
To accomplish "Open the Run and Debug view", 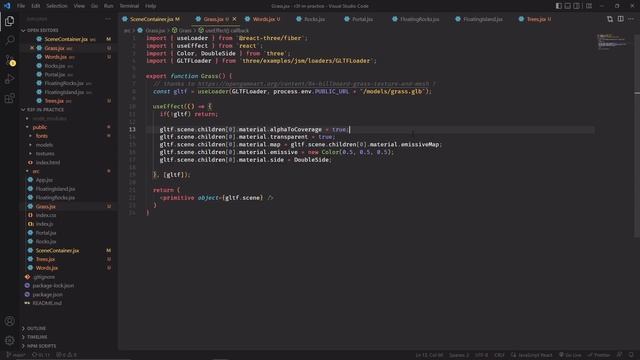I will 9,79.
